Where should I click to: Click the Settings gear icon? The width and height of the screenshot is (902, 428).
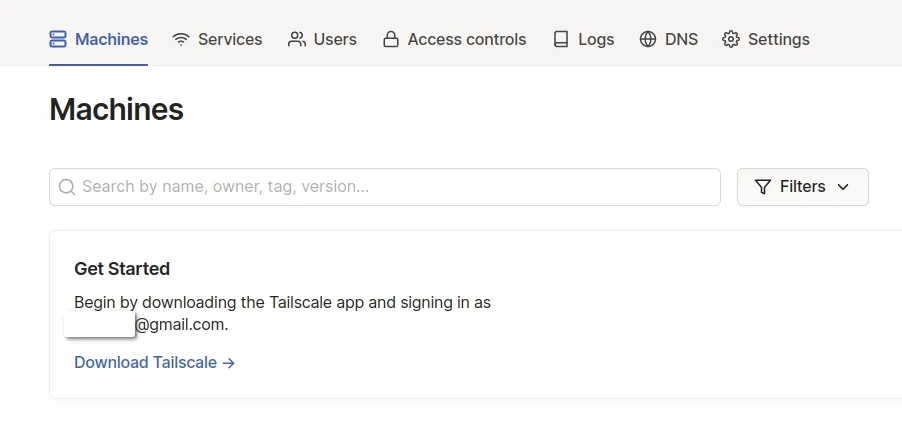pos(731,40)
